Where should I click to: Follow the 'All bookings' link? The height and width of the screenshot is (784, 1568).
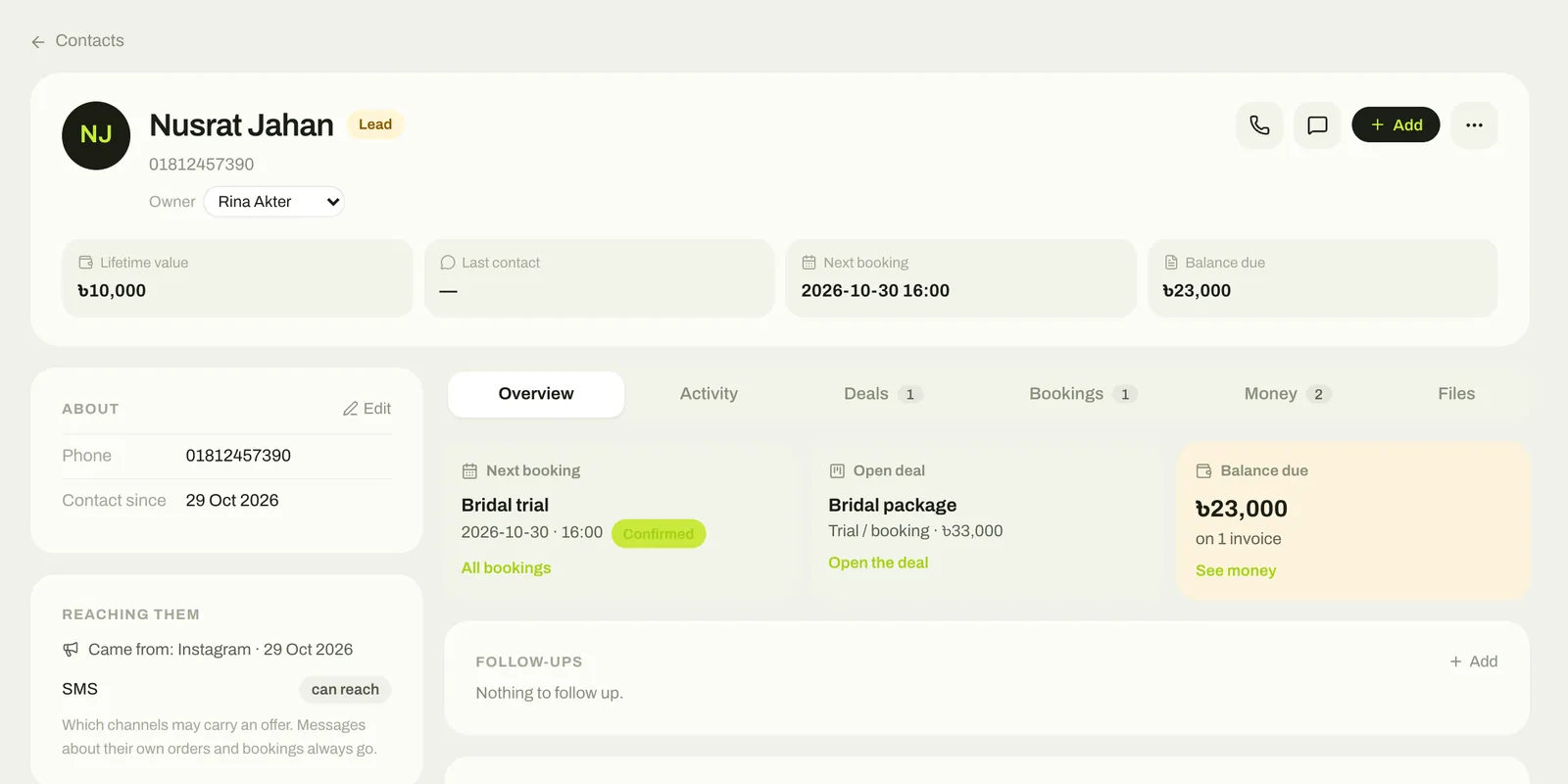click(506, 568)
